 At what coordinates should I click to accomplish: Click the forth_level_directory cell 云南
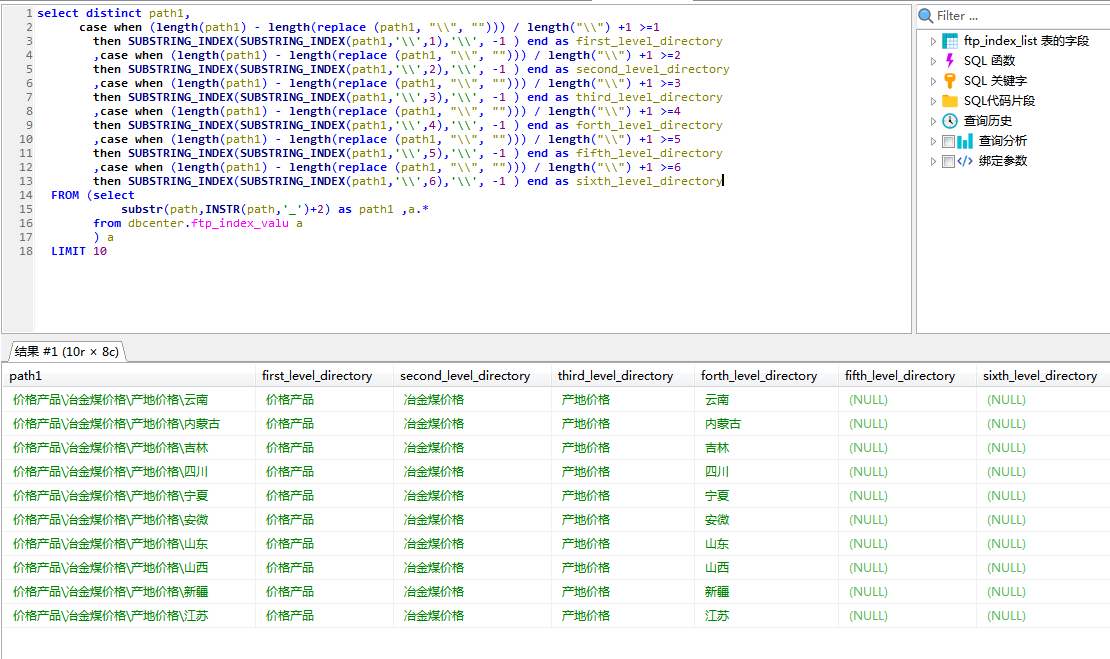pos(766,400)
